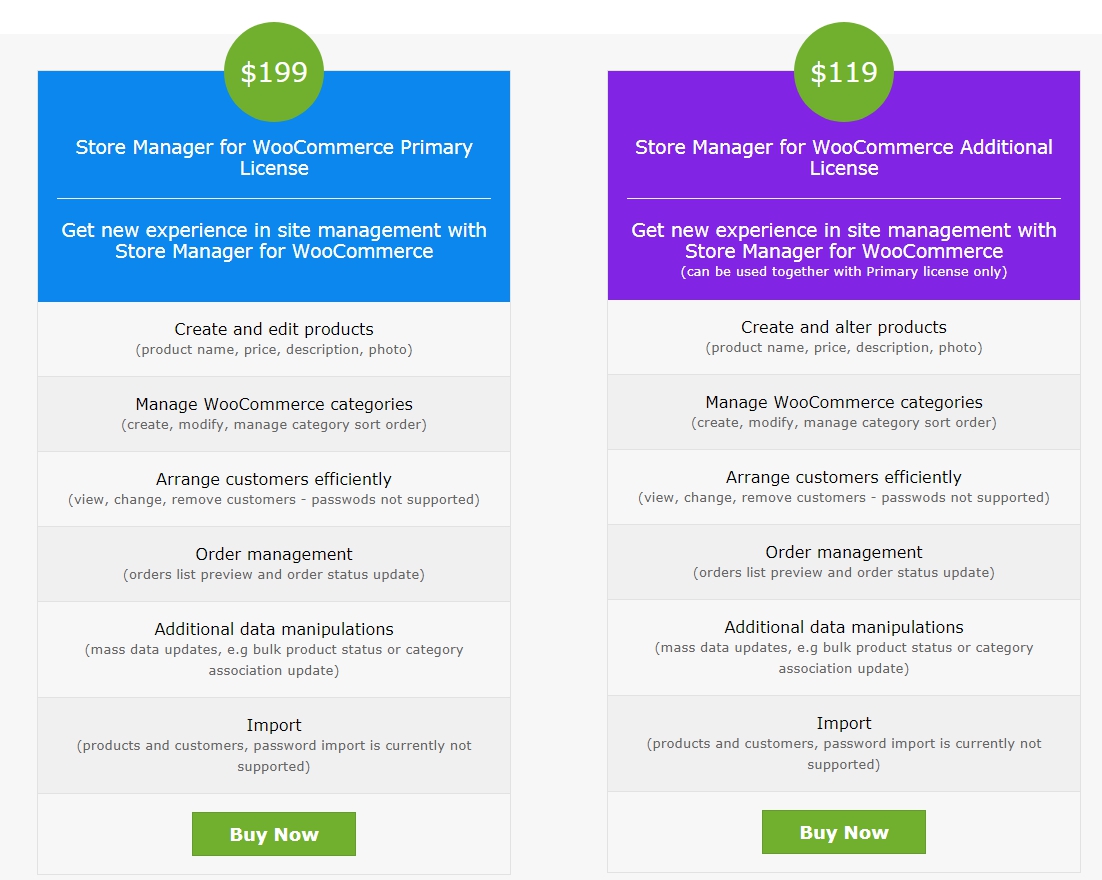Select the Import feature in the Additional plan

pos(843,723)
